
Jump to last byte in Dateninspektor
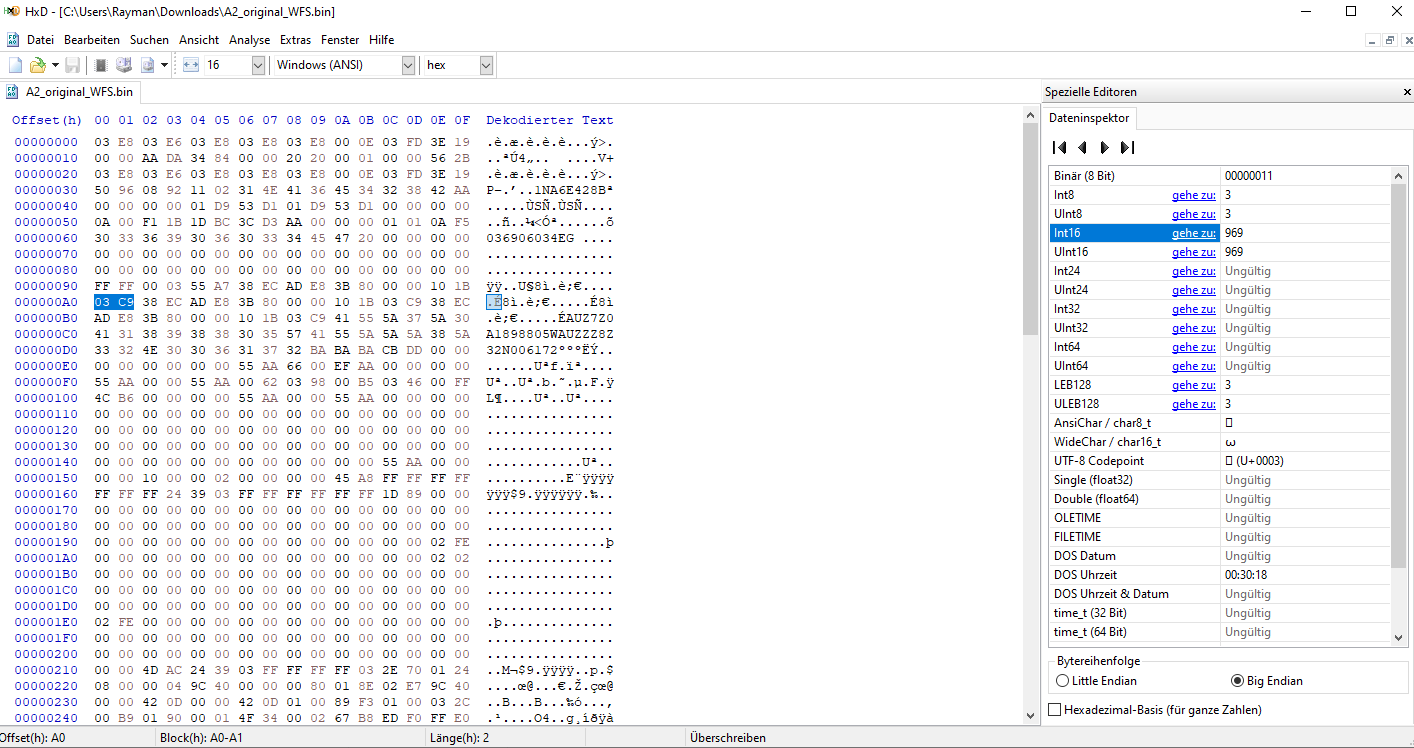1127,147
